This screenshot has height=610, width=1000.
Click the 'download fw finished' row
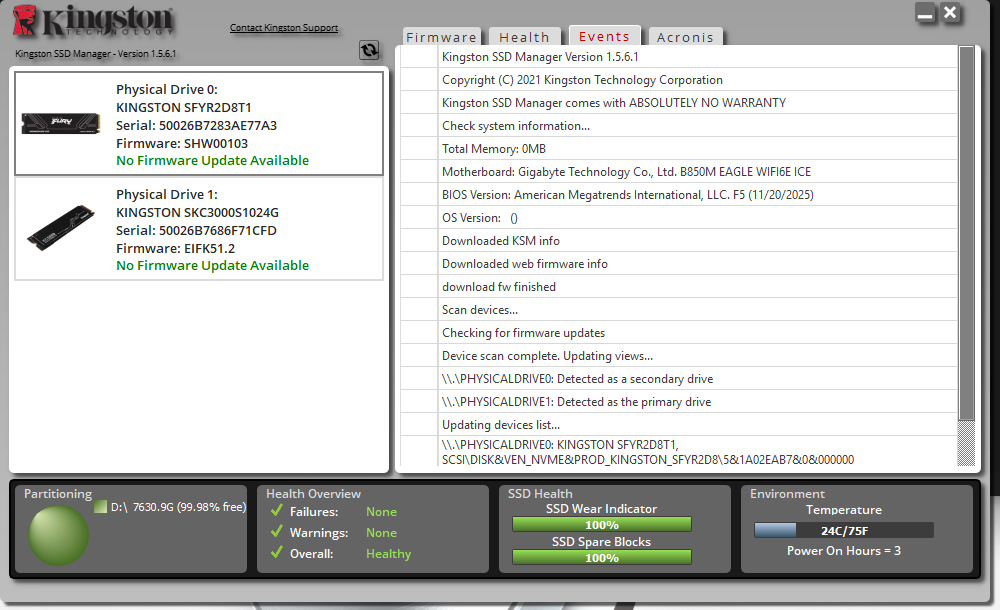coord(679,286)
